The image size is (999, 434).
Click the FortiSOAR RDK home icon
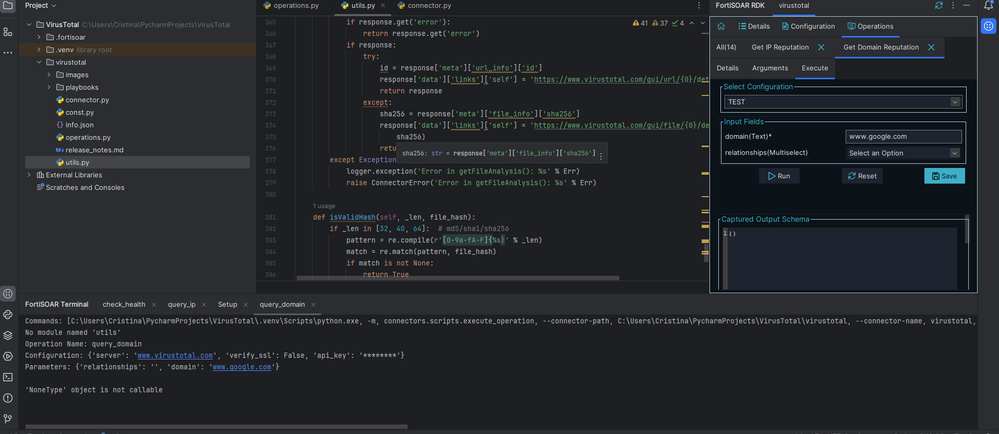(x=721, y=27)
